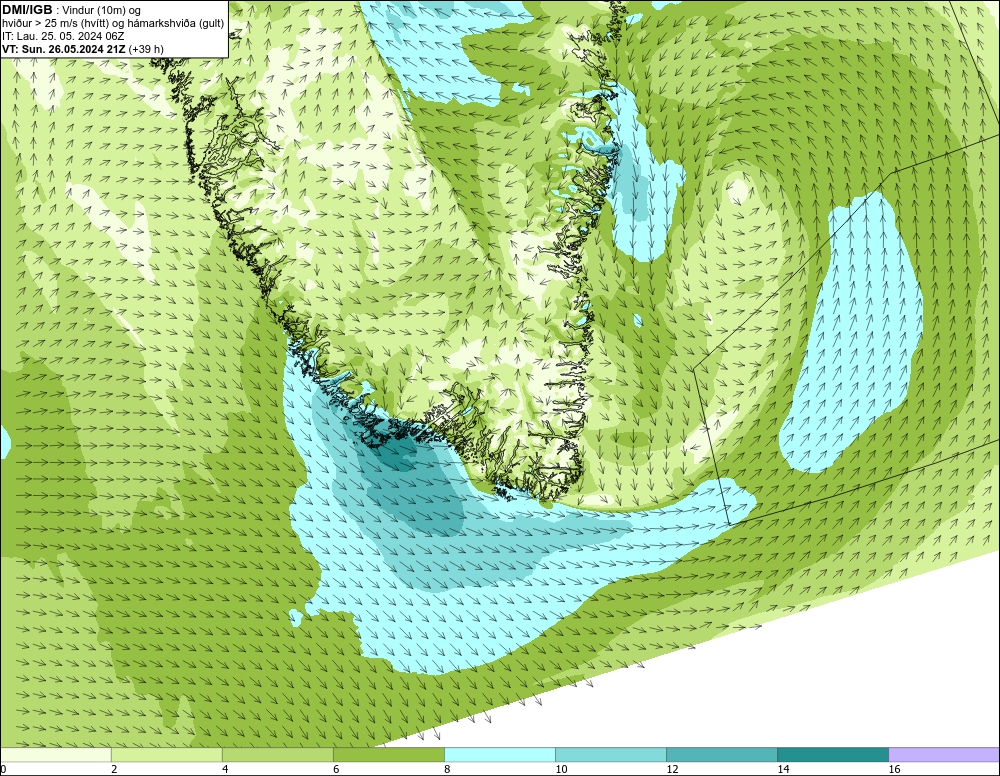Click the legend tick label '8'
Image resolution: width=1000 pixels, height=776 pixels.
(447, 770)
